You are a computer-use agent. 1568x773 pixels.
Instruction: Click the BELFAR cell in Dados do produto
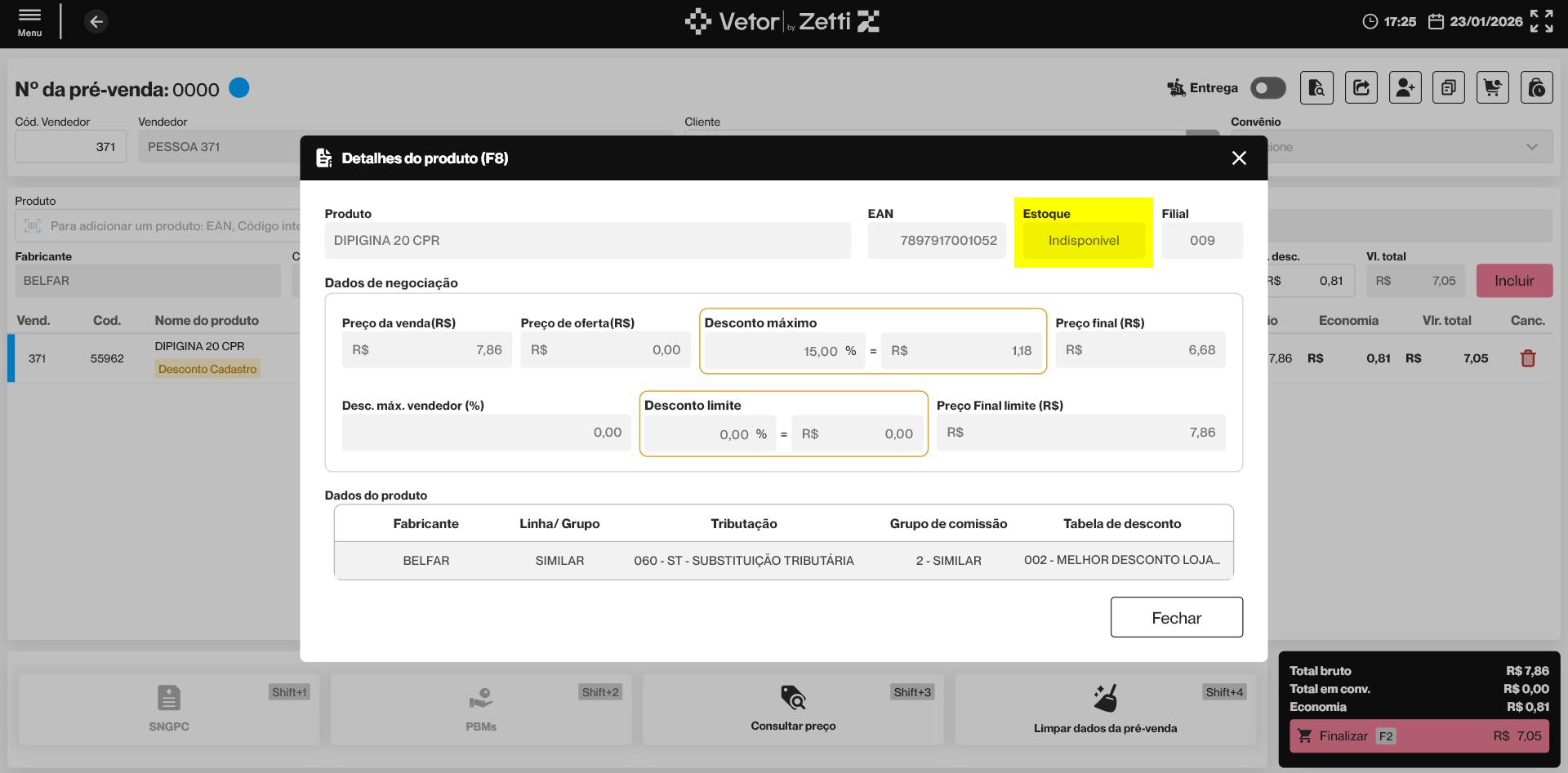click(x=426, y=561)
